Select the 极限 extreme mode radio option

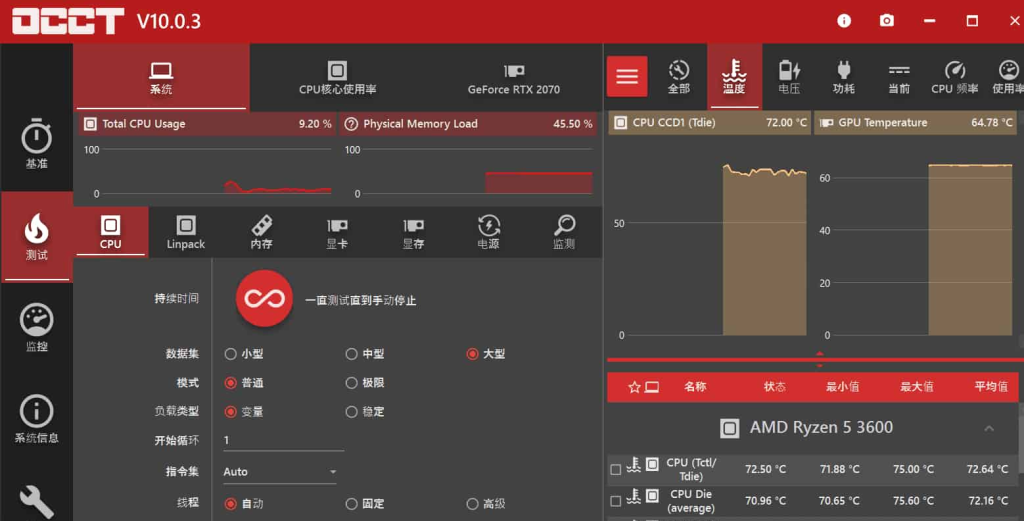(352, 383)
